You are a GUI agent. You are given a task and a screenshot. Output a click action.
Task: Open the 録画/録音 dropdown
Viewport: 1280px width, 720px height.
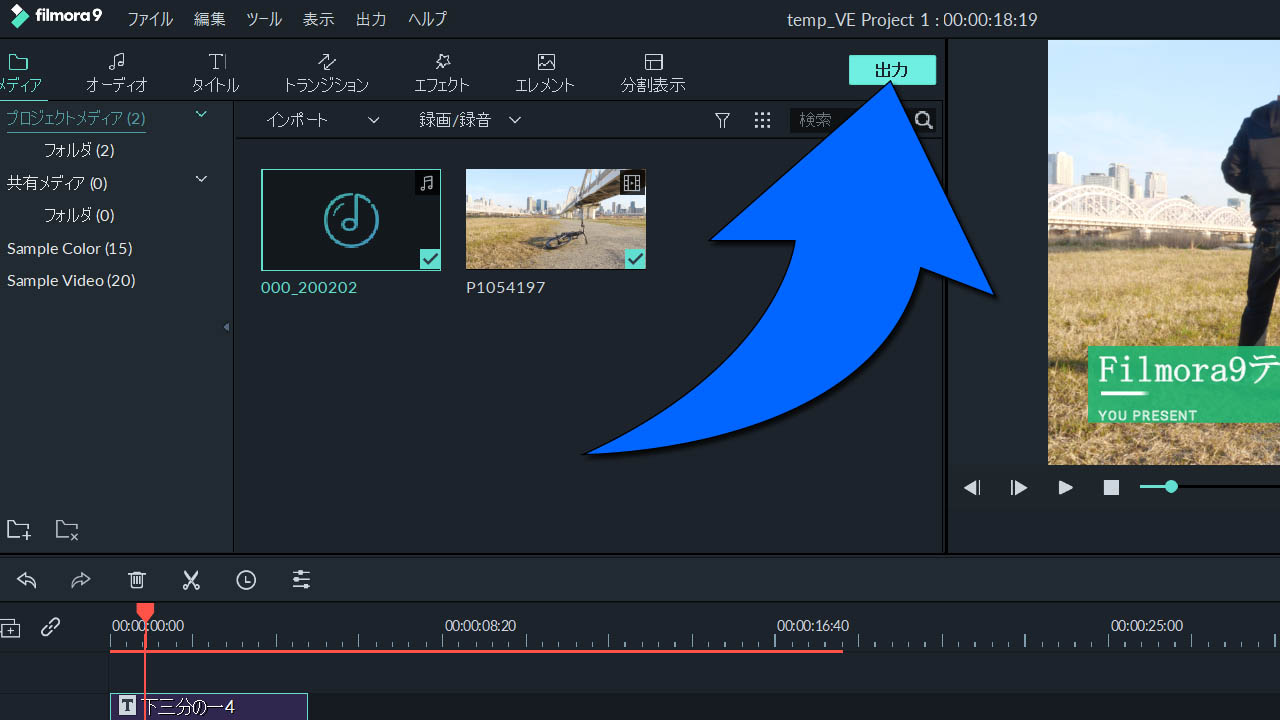click(470, 120)
